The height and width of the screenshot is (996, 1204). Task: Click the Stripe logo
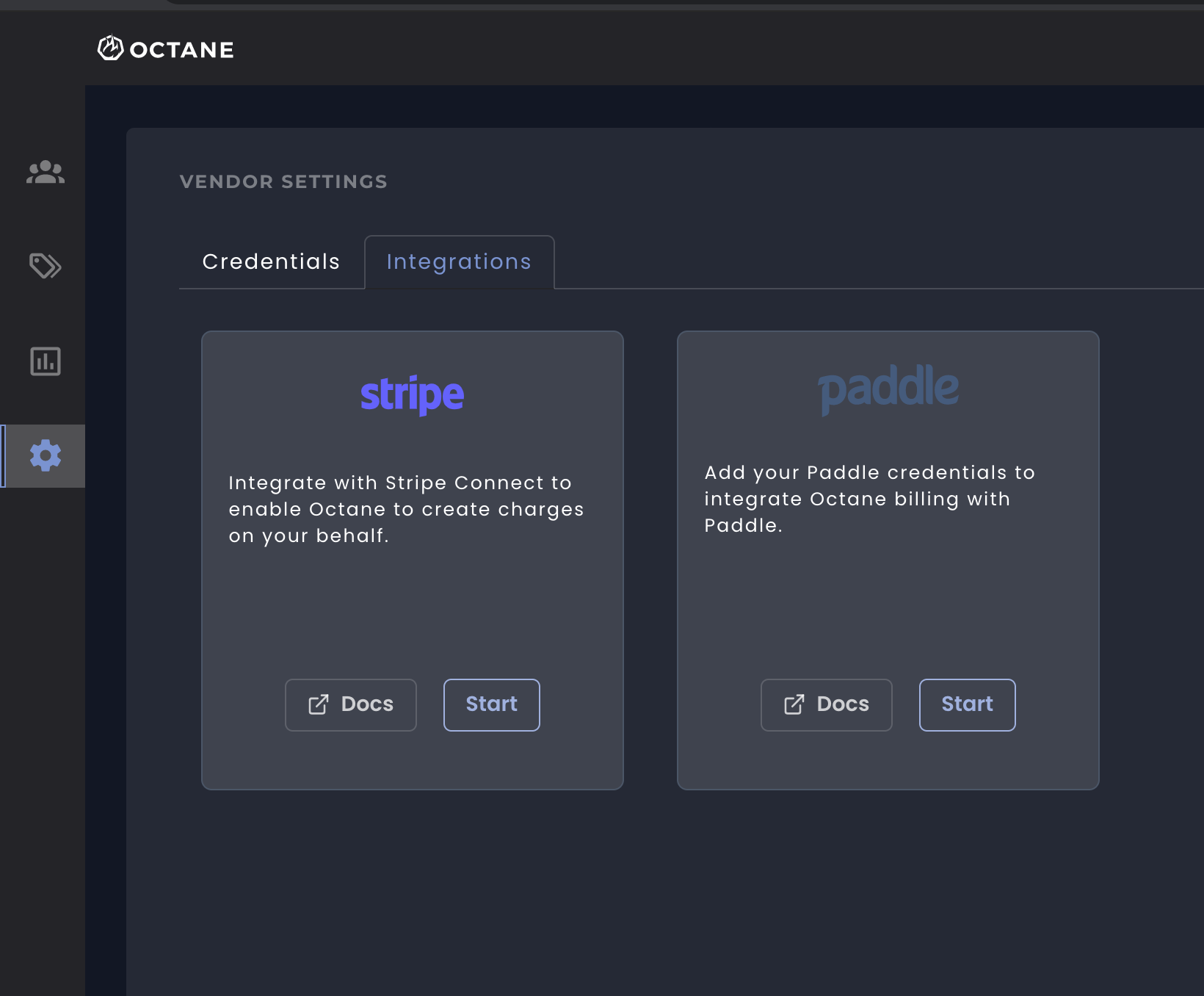tap(412, 395)
